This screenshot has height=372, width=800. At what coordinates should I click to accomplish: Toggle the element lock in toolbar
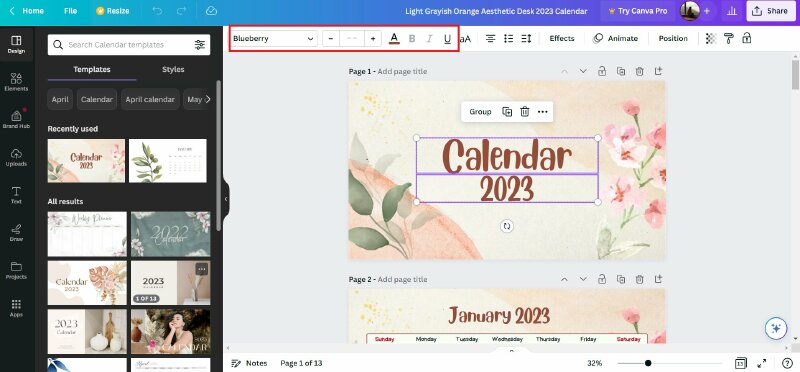[x=746, y=38]
